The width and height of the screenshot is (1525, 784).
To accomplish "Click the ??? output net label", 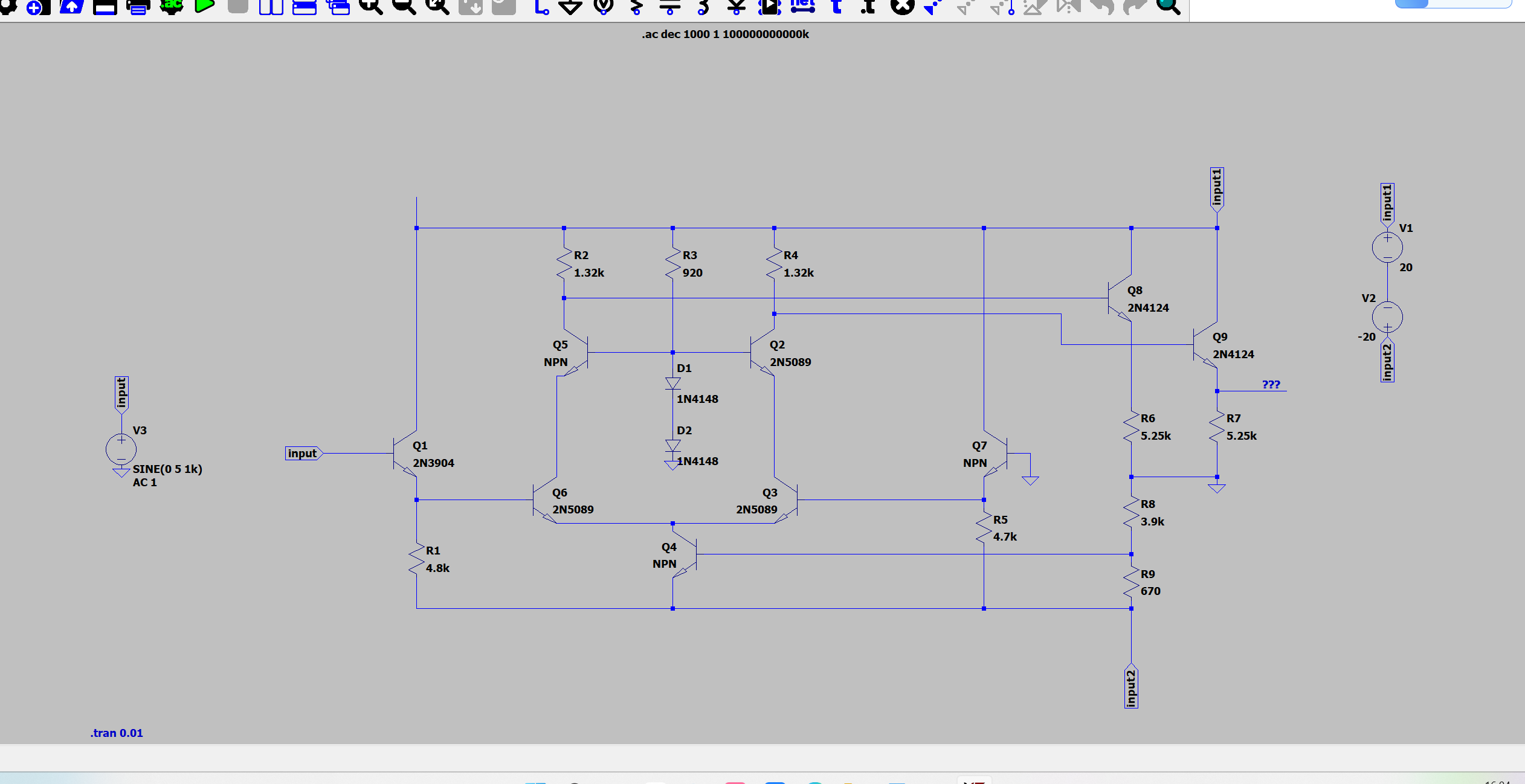I will pos(1271,384).
